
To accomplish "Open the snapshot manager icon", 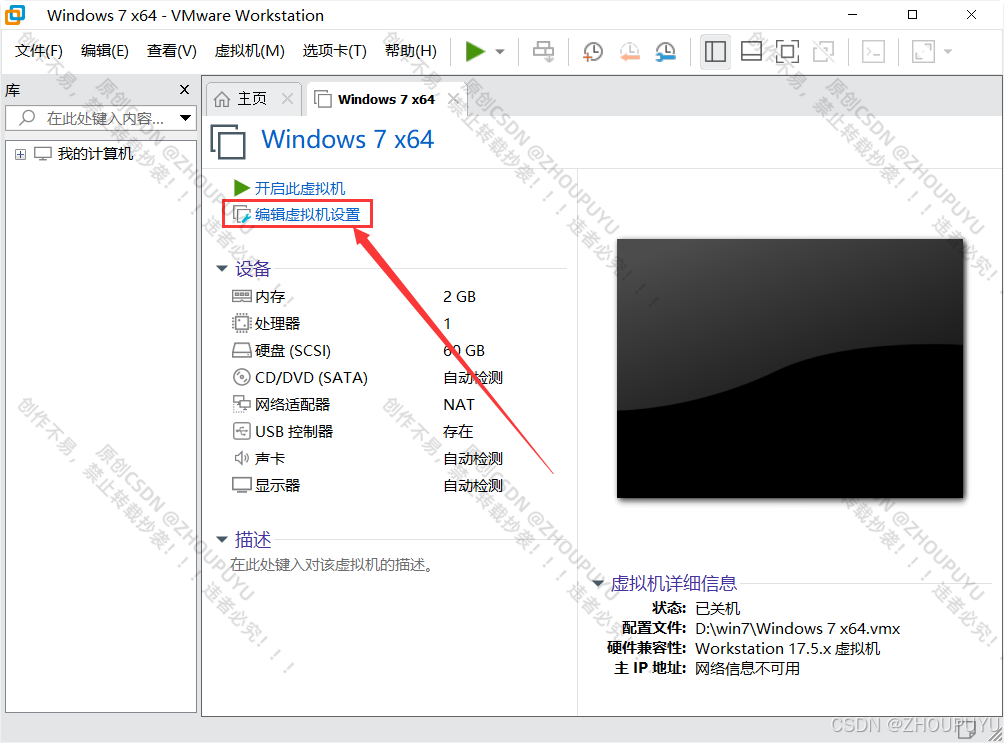I will click(666, 51).
